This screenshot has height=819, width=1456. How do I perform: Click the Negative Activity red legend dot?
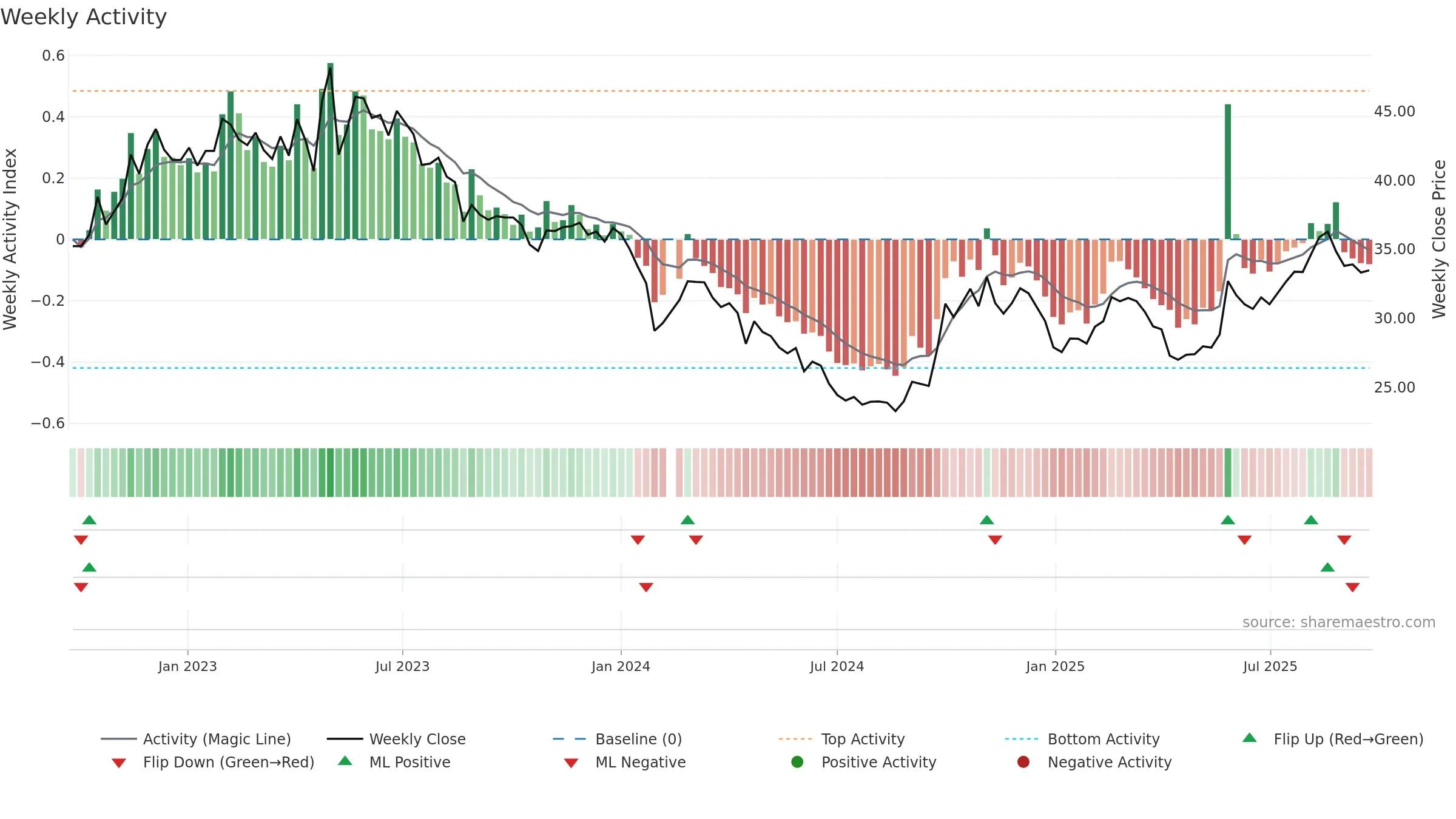coord(1023,762)
